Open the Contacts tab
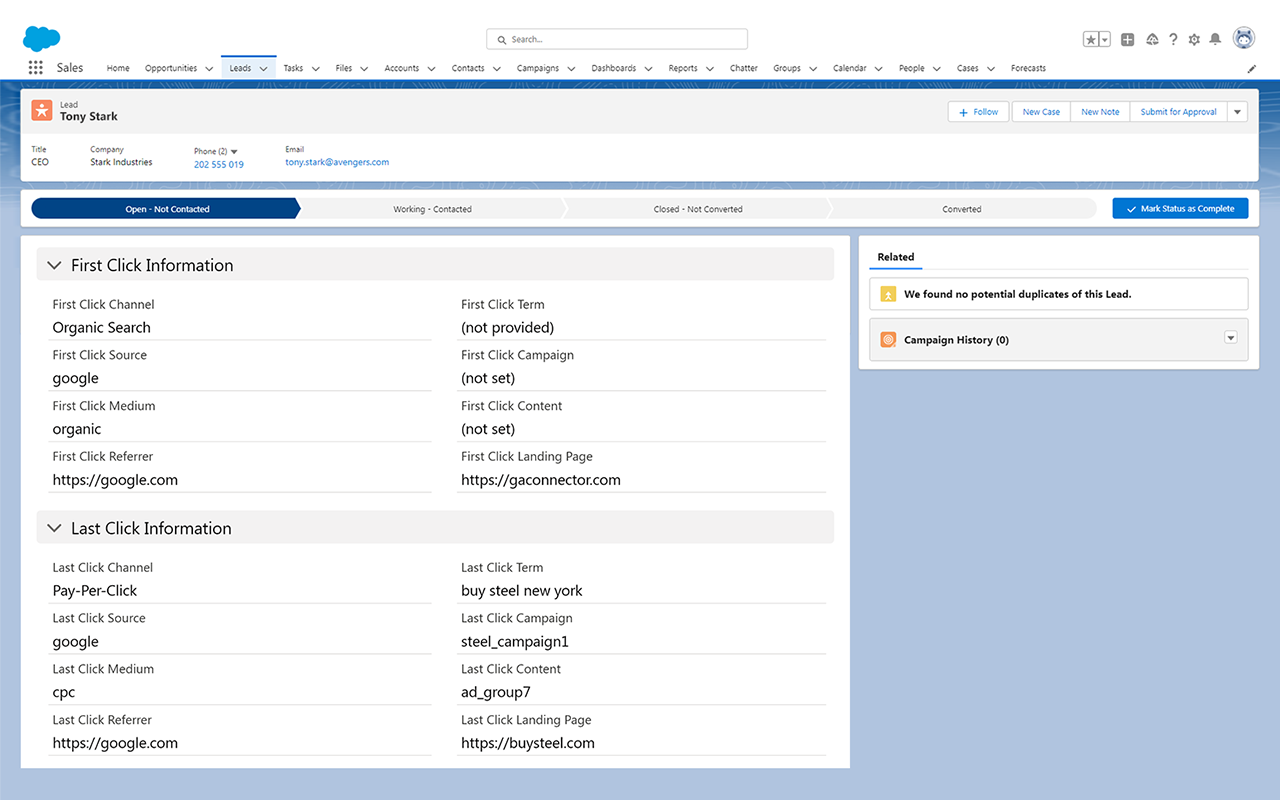 (x=468, y=68)
